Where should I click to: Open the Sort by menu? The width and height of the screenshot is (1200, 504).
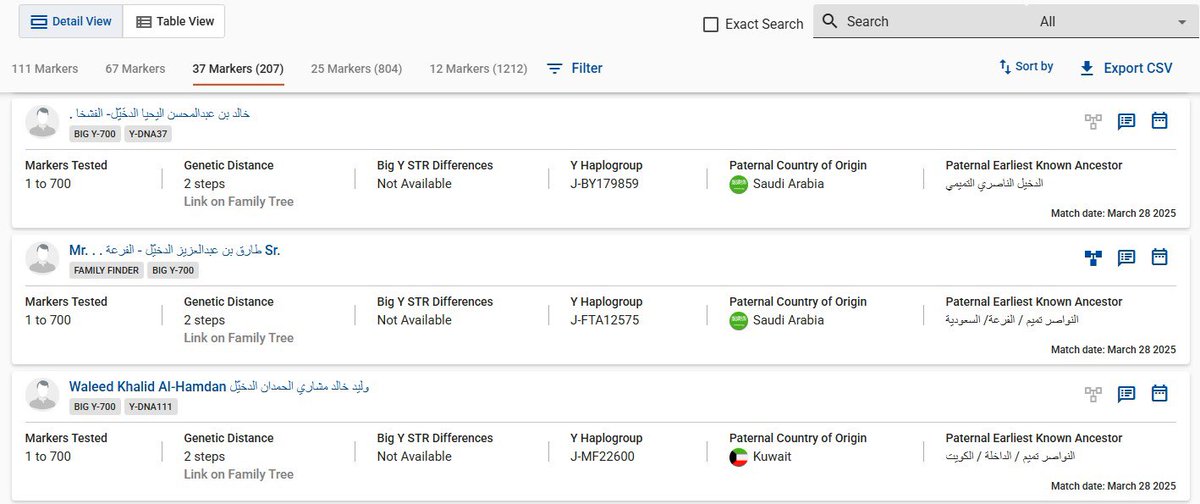point(1026,67)
